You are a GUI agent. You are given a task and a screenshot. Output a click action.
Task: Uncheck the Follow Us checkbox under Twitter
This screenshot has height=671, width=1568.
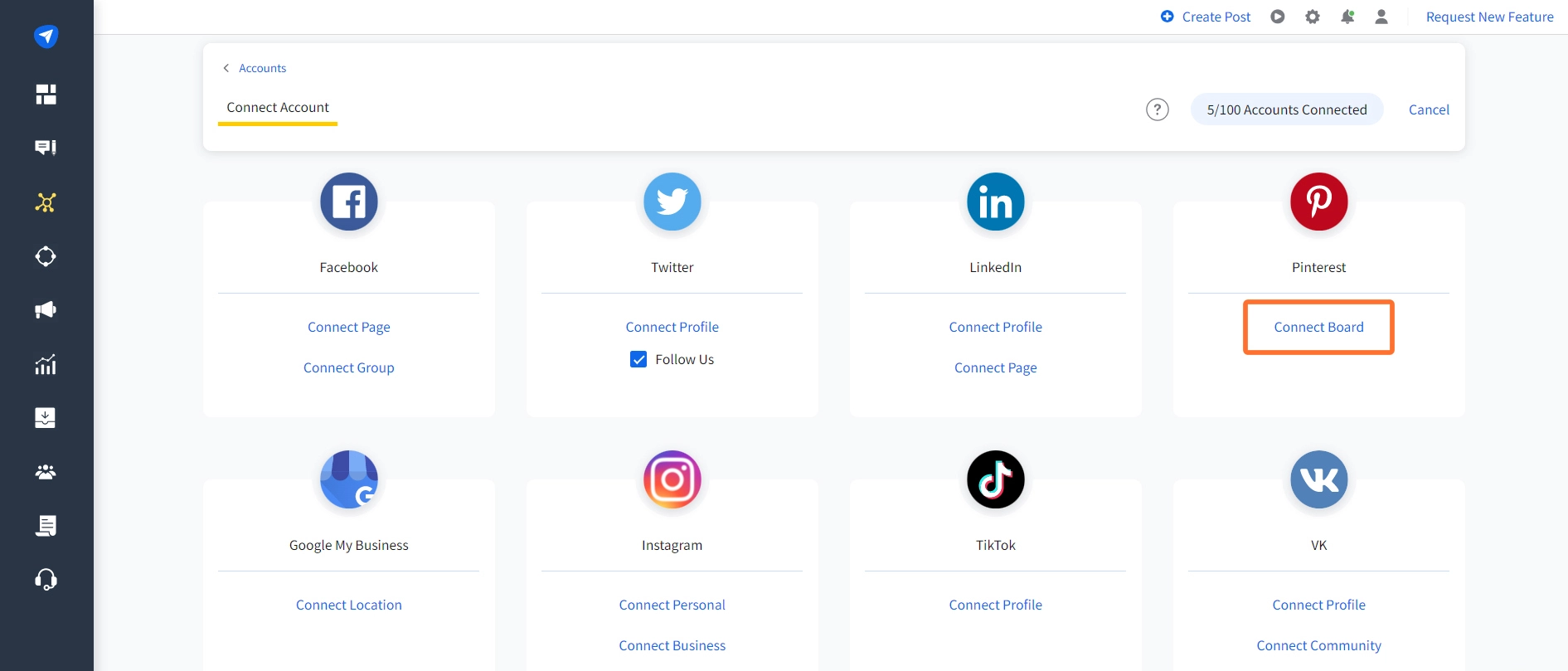tap(638, 359)
